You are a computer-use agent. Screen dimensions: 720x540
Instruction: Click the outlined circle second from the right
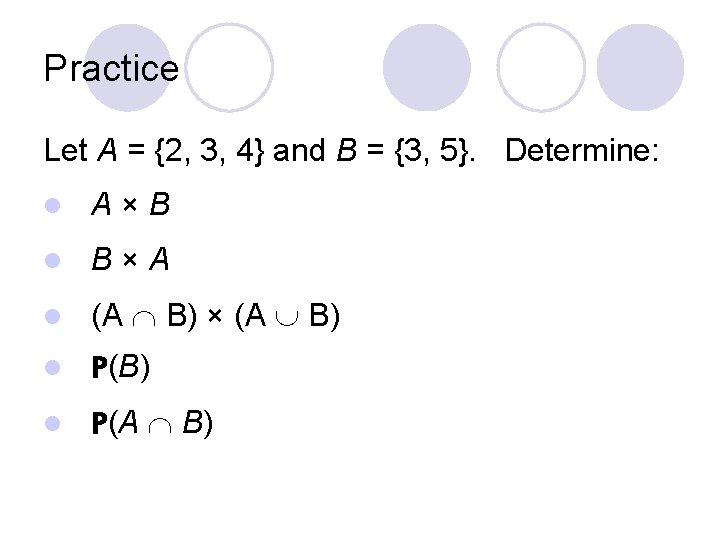[541, 67]
